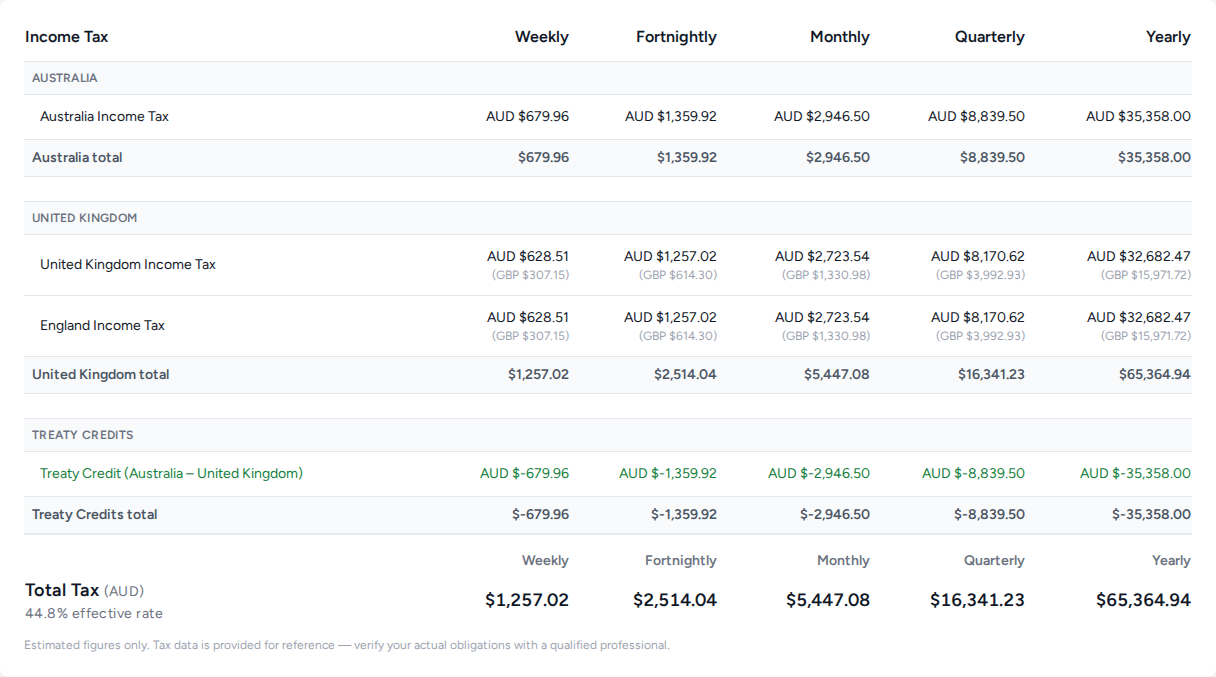Click the AUSTRALIA section label
The height and width of the screenshot is (677, 1216).
65,78
